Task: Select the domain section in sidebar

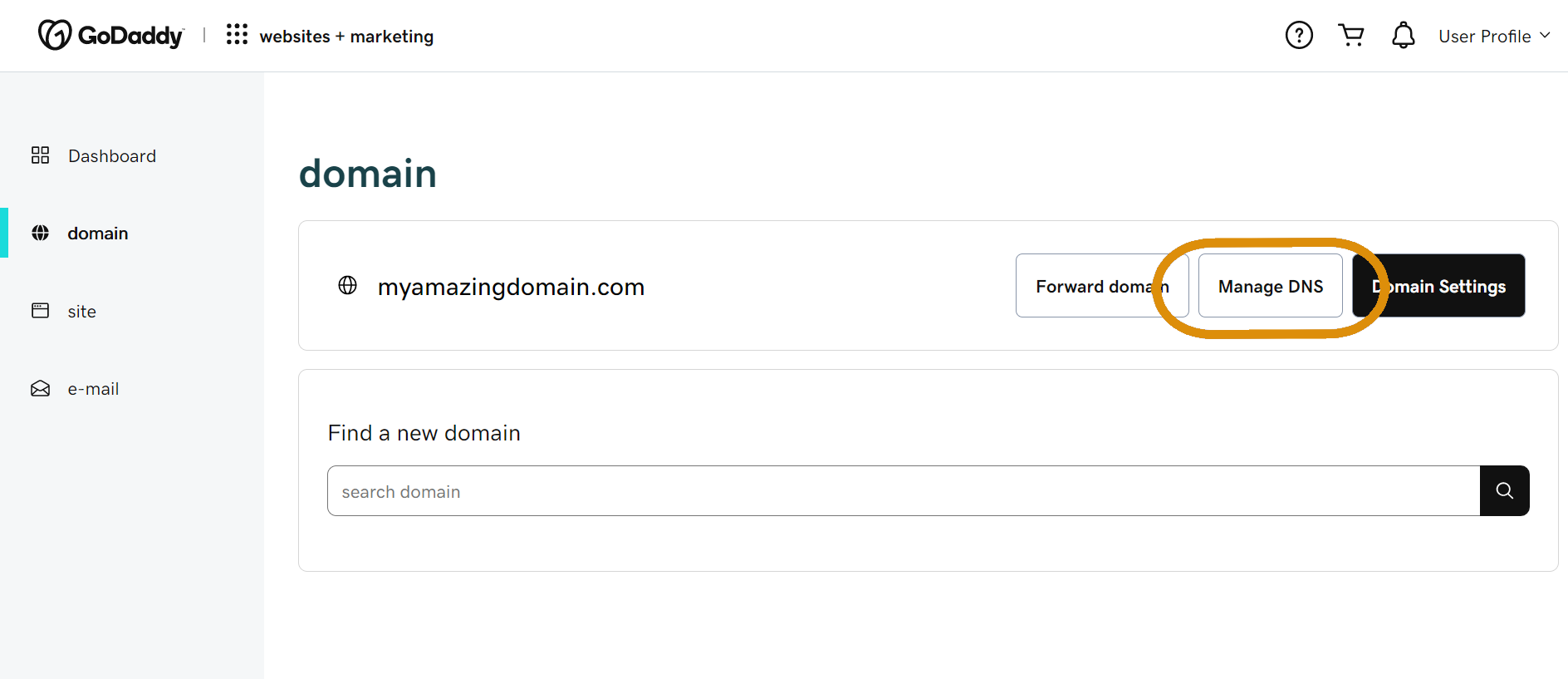Action: [x=97, y=233]
